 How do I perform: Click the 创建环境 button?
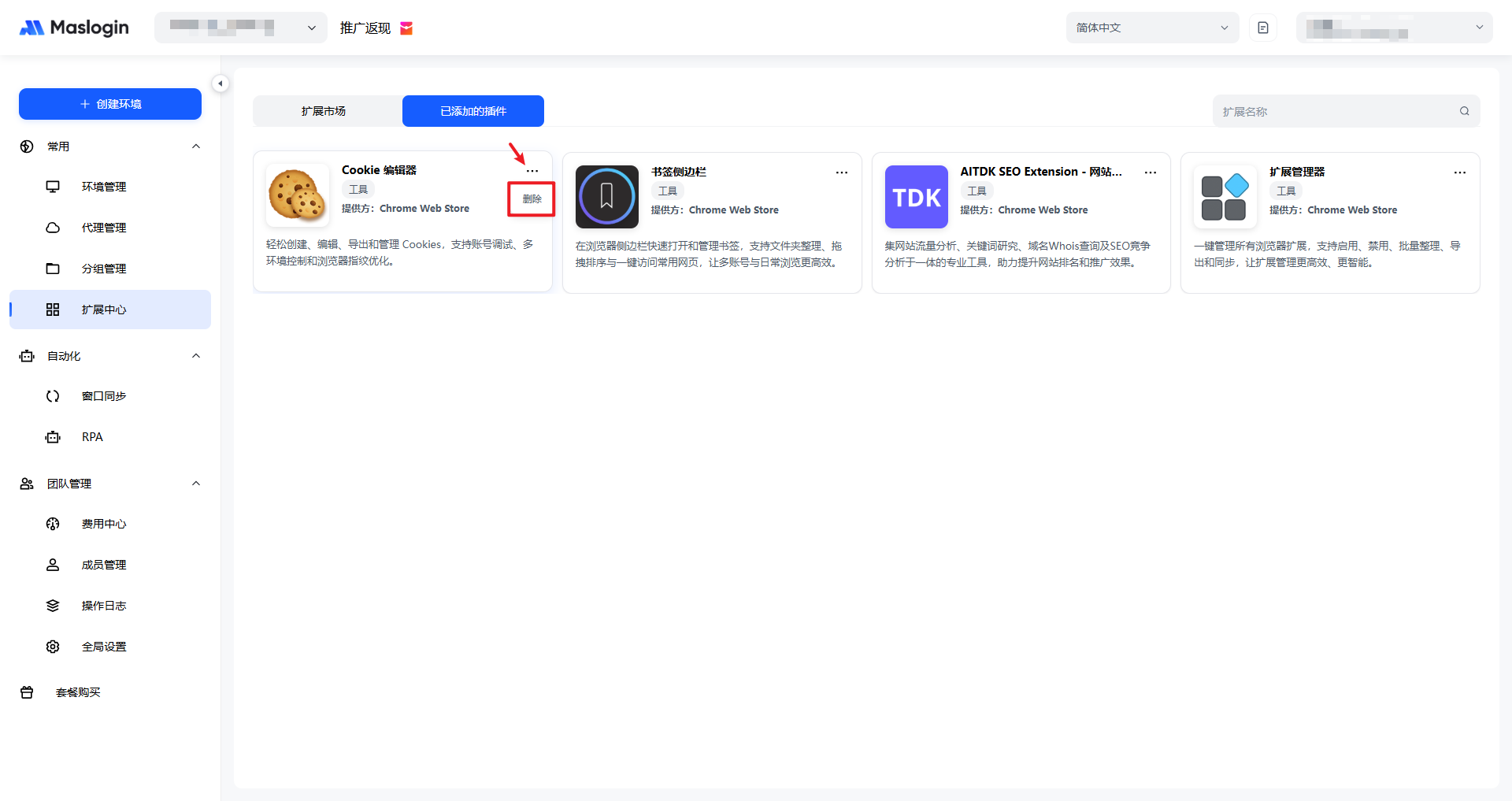(x=110, y=104)
